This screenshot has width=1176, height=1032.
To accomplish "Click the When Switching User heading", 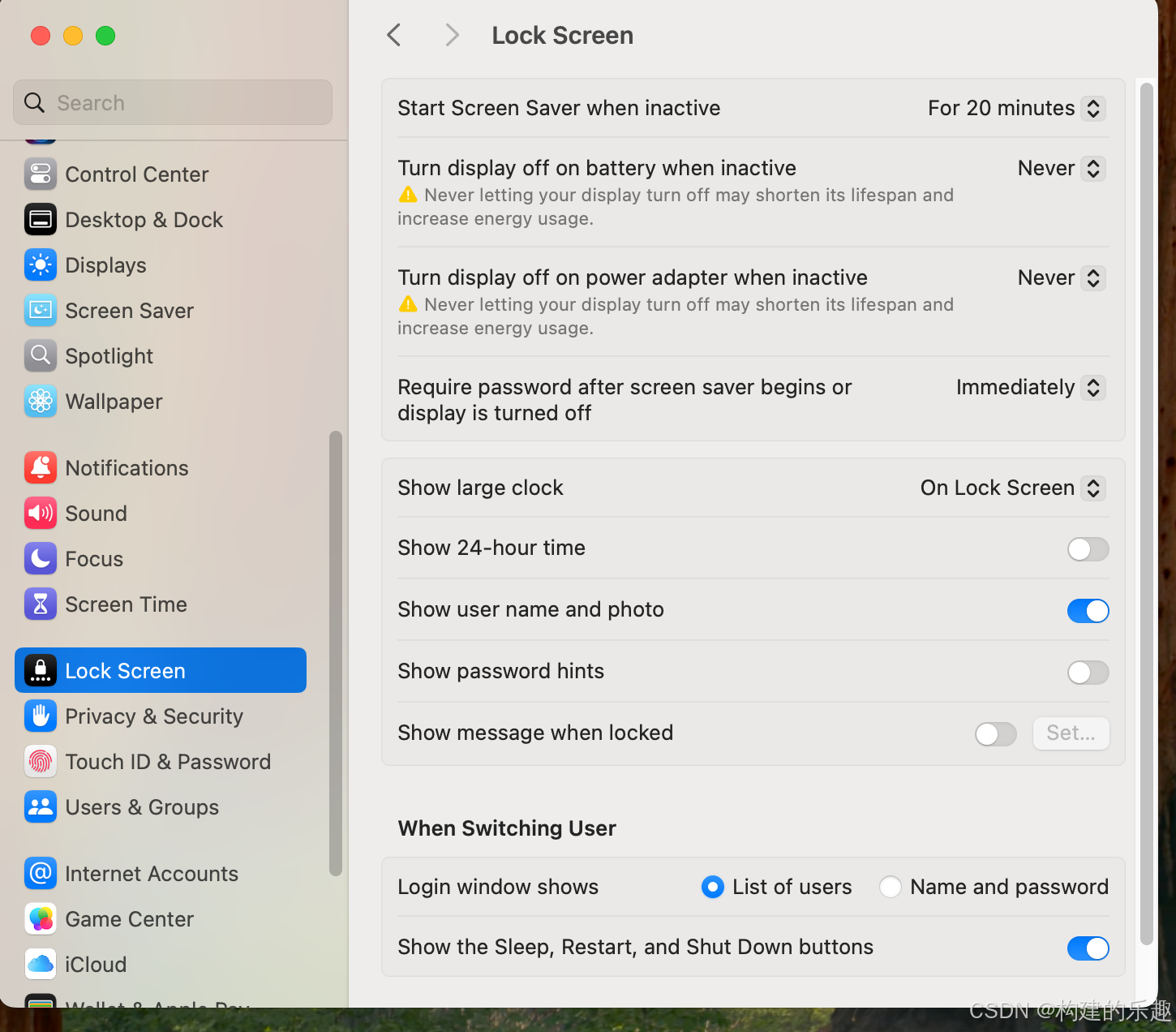I will [507, 828].
